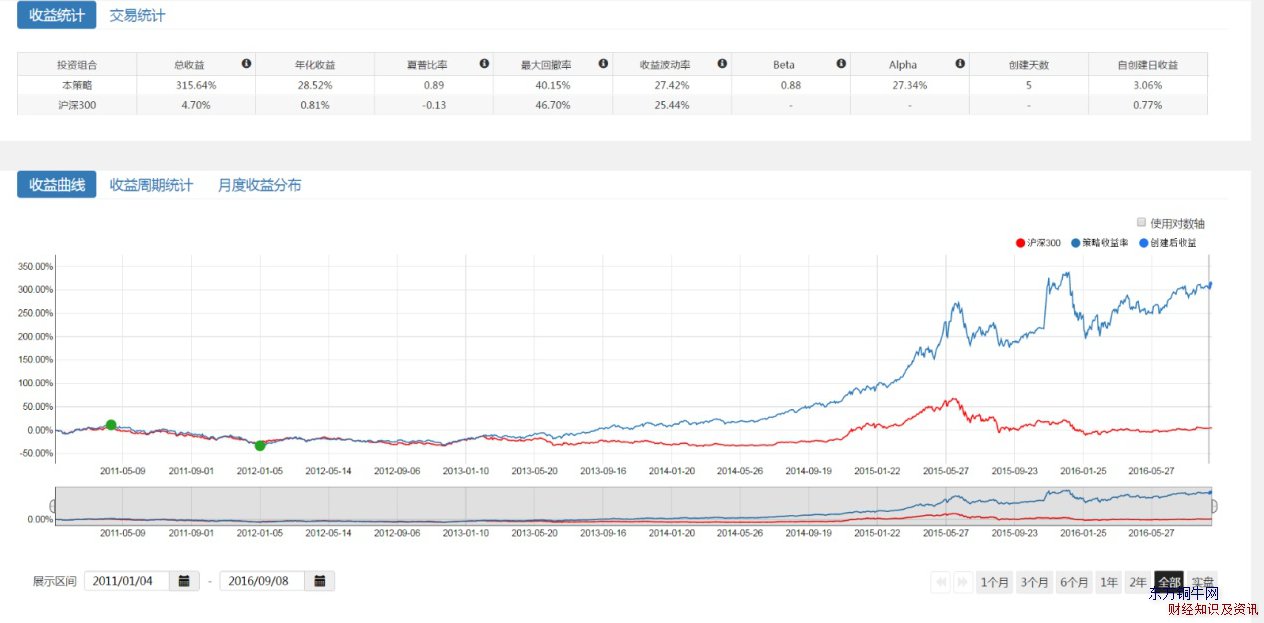Click the info icon beside 夏普比率
The width and height of the screenshot is (1264, 623).
[484, 63]
